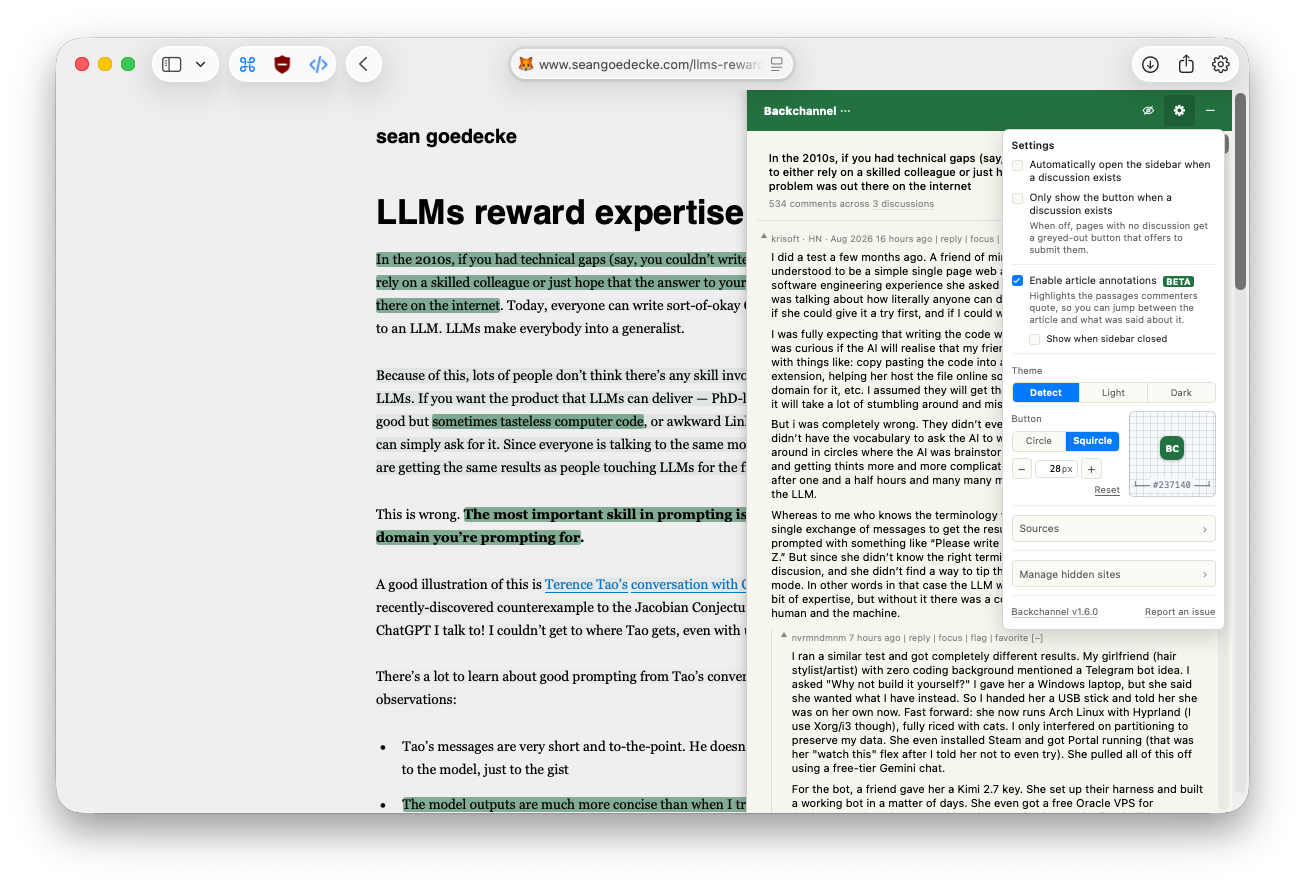Focus the seangoedecke.com address bar
This screenshot has width=1305, height=887.
click(x=651, y=64)
